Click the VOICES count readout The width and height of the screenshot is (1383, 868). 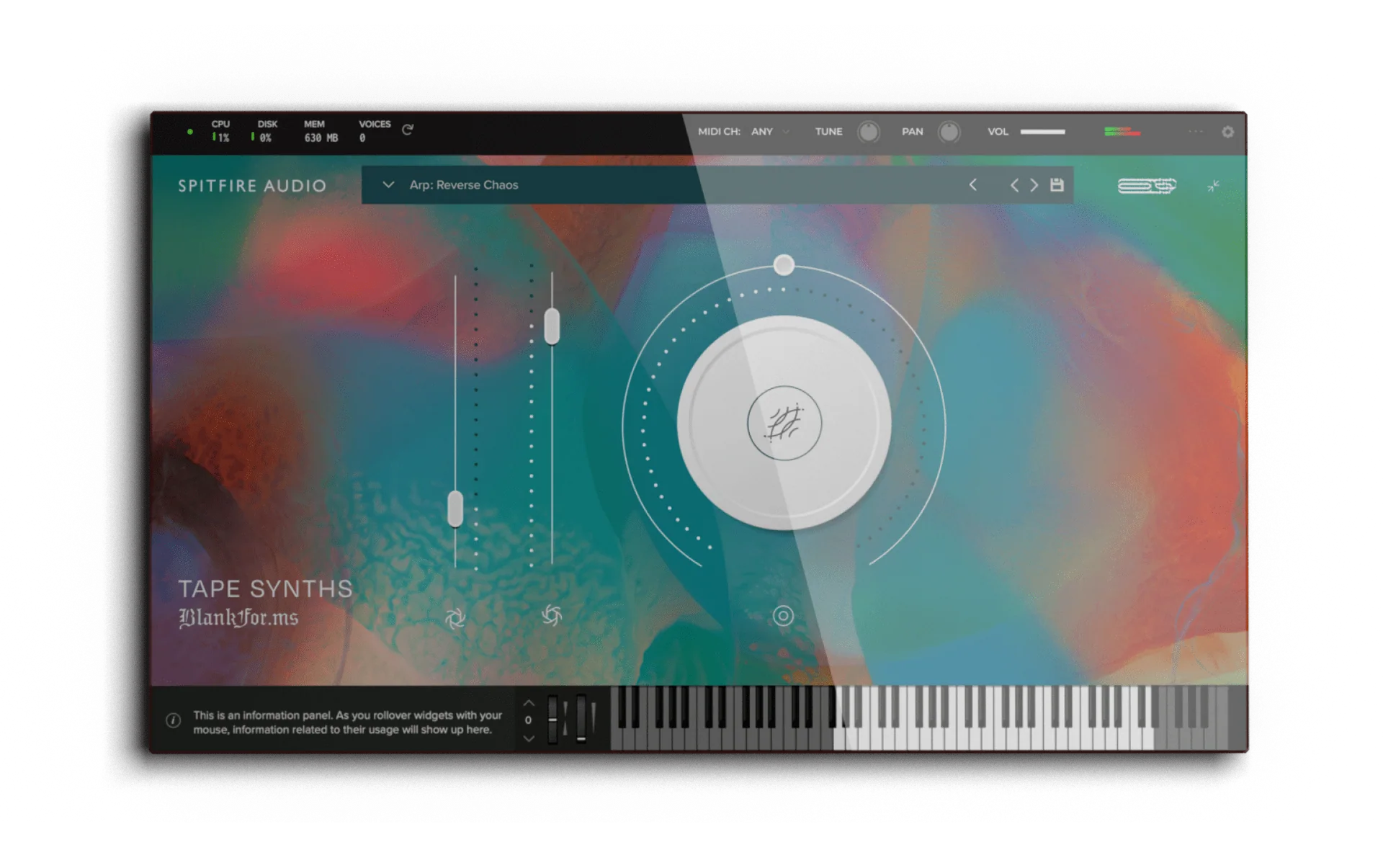tap(375, 131)
